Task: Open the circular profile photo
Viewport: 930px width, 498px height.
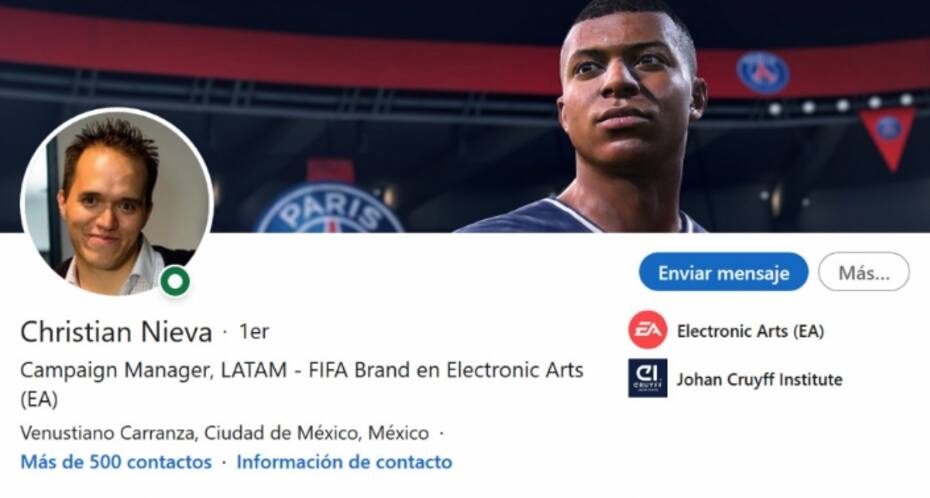Action: [116, 202]
